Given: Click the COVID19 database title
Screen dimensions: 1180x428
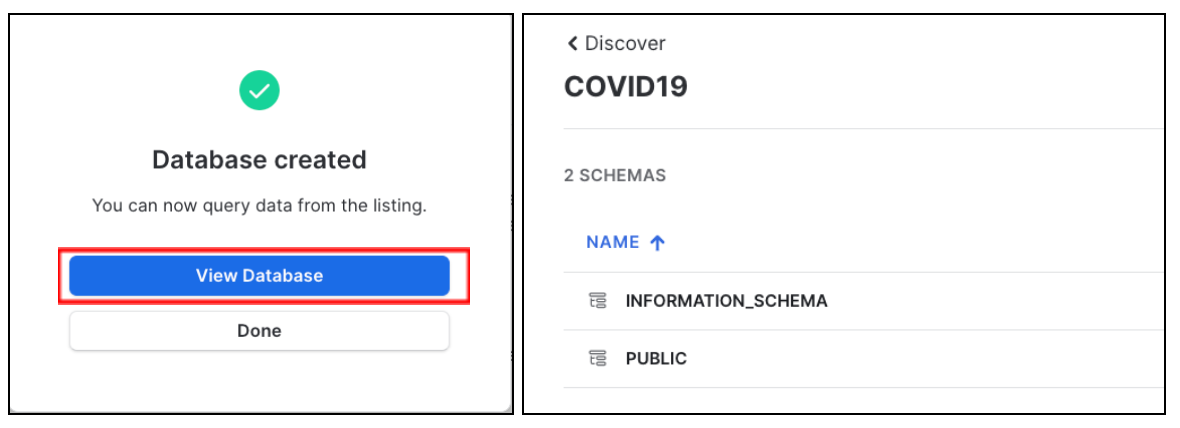Looking at the screenshot, I should [626, 87].
